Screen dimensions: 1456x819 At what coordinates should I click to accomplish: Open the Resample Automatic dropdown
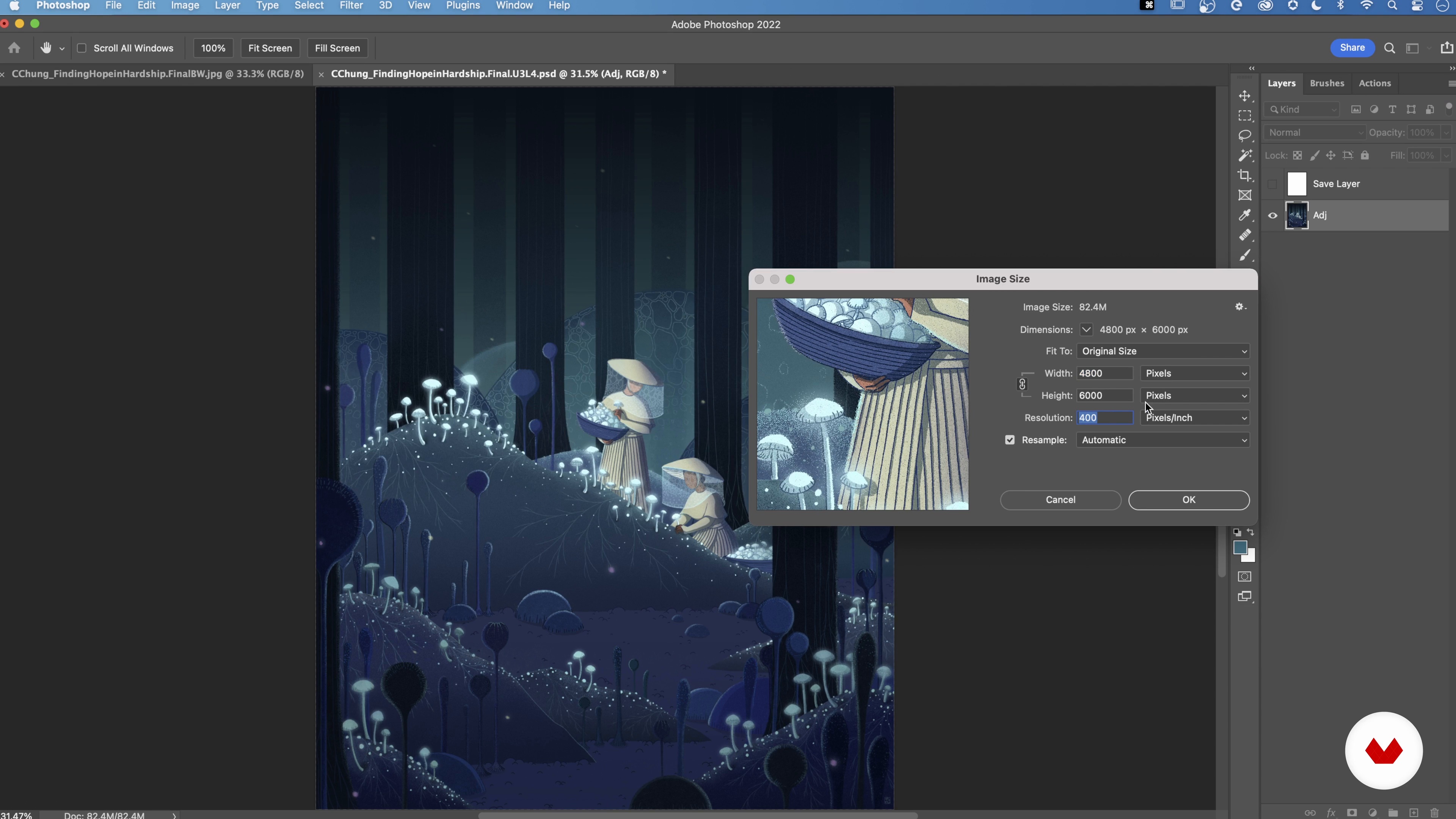[1163, 440]
